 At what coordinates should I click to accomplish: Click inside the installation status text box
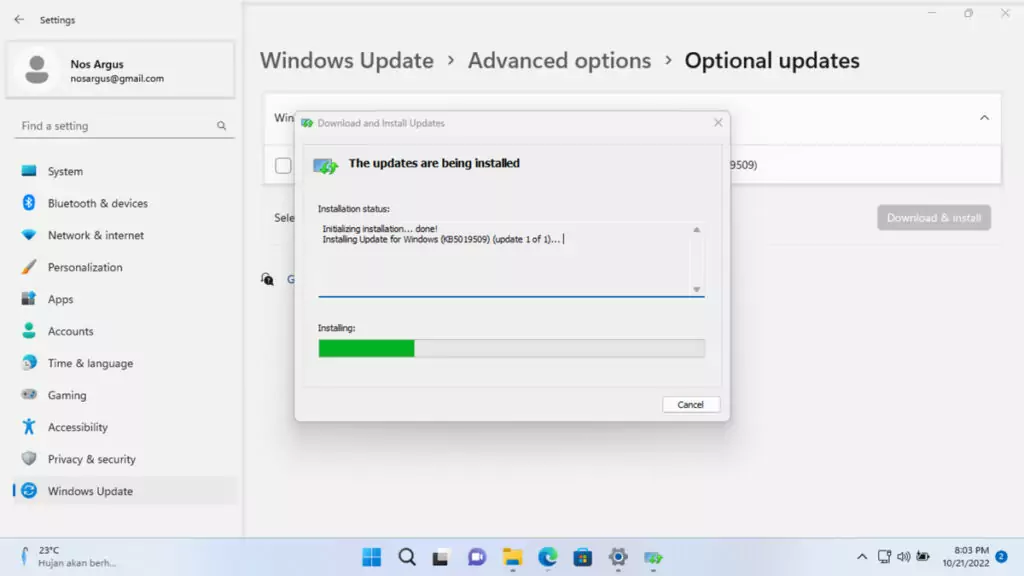(x=511, y=259)
